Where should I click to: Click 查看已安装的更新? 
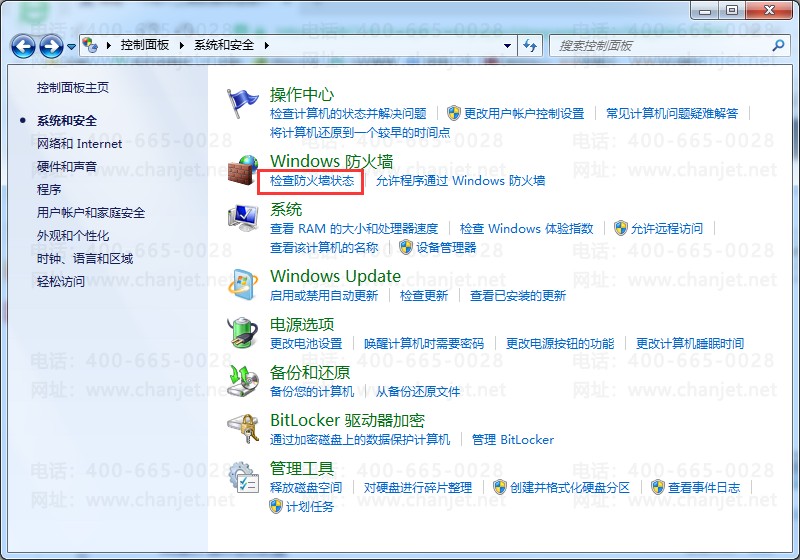[x=518, y=296]
